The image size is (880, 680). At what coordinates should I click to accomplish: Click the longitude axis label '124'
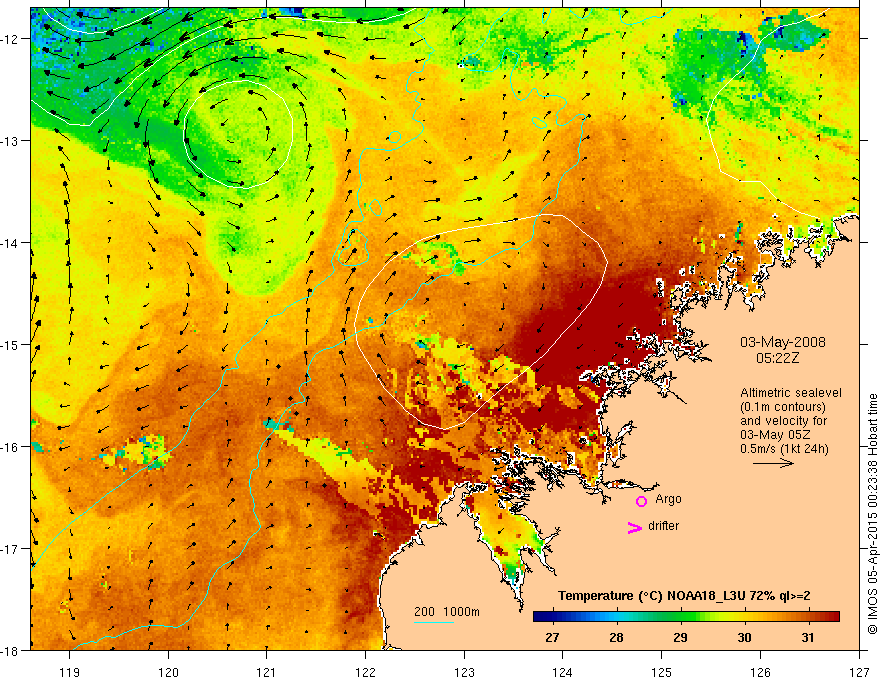(563, 672)
